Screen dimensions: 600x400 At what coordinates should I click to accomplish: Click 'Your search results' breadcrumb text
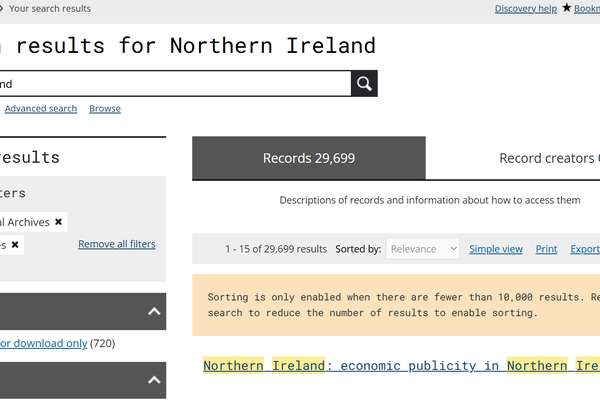(x=50, y=8)
